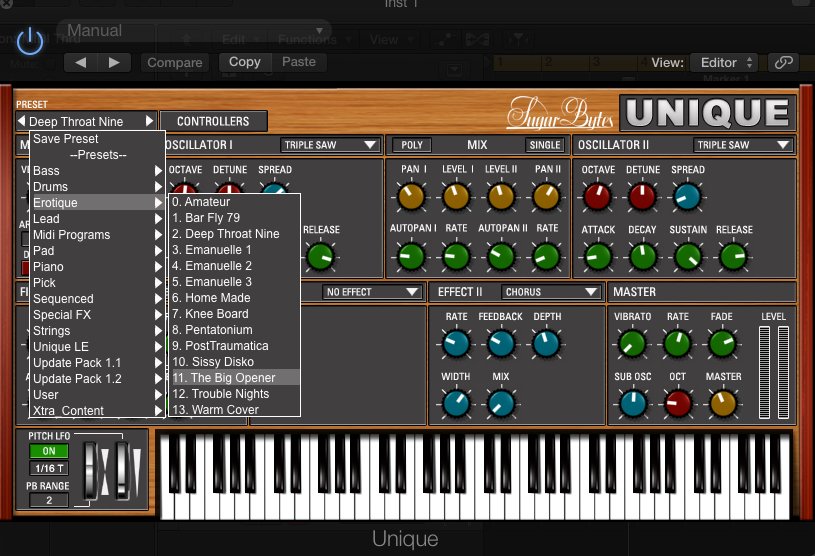Click the chorus FEEDBACK knob
The height and width of the screenshot is (556, 815).
pyautogui.click(x=501, y=344)
